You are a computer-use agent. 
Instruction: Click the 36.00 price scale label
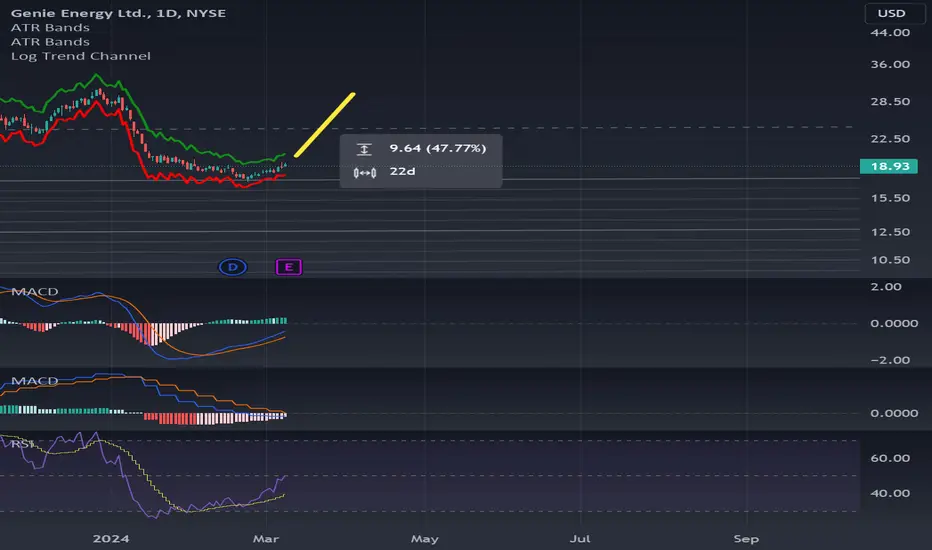890,64
